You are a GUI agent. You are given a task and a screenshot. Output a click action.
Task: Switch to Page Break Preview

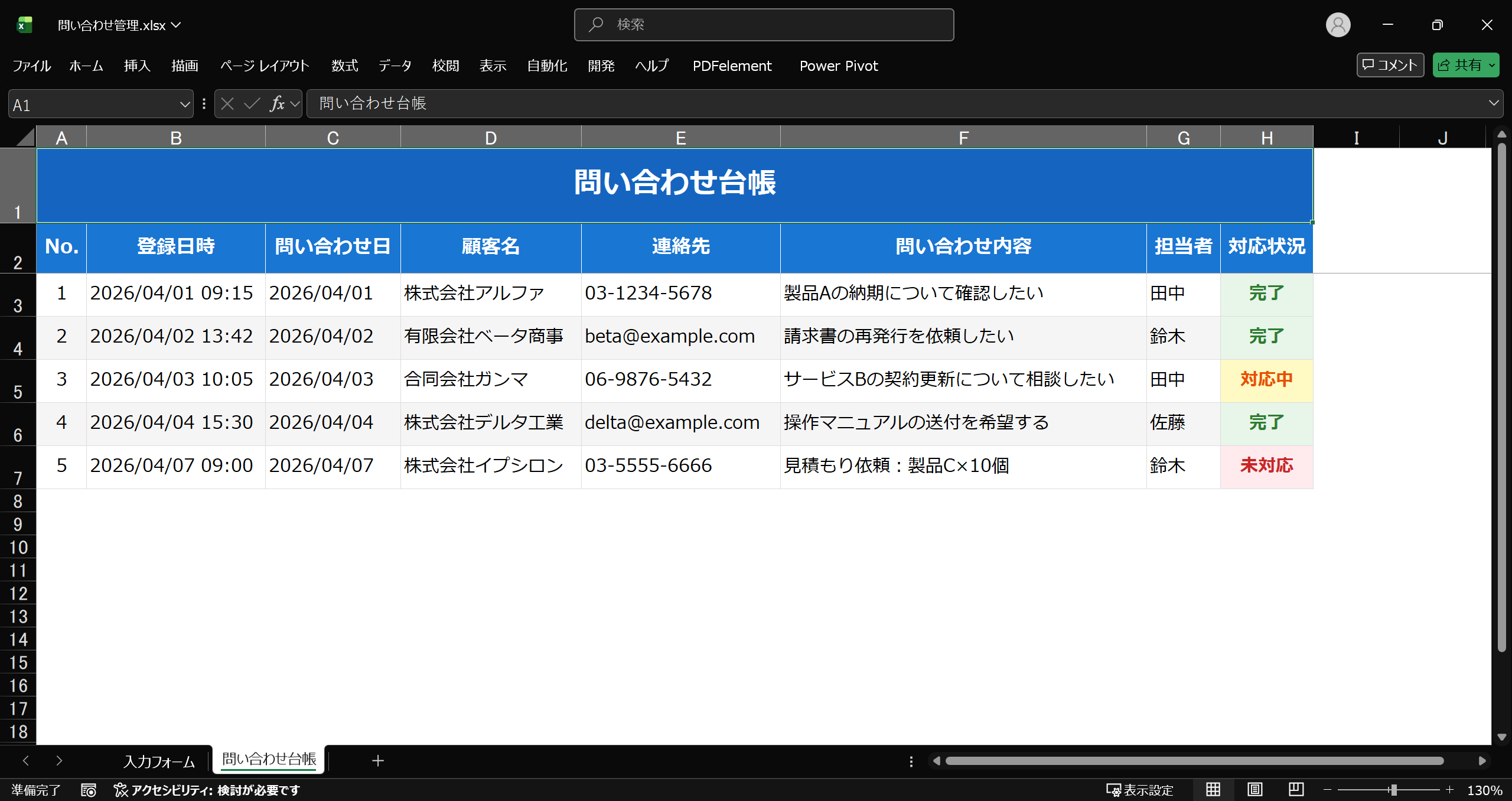click(1296, 790)
